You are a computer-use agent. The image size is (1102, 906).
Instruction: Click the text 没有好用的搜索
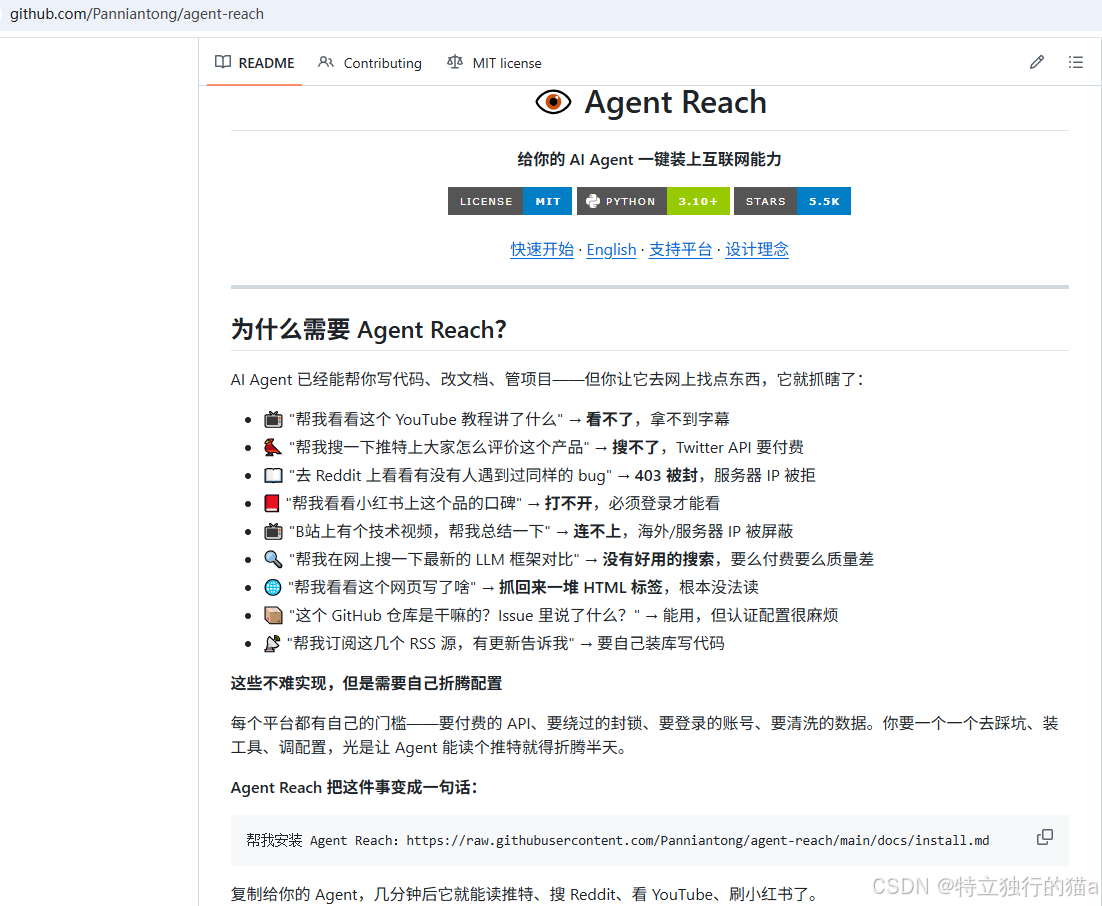(658, 559)
